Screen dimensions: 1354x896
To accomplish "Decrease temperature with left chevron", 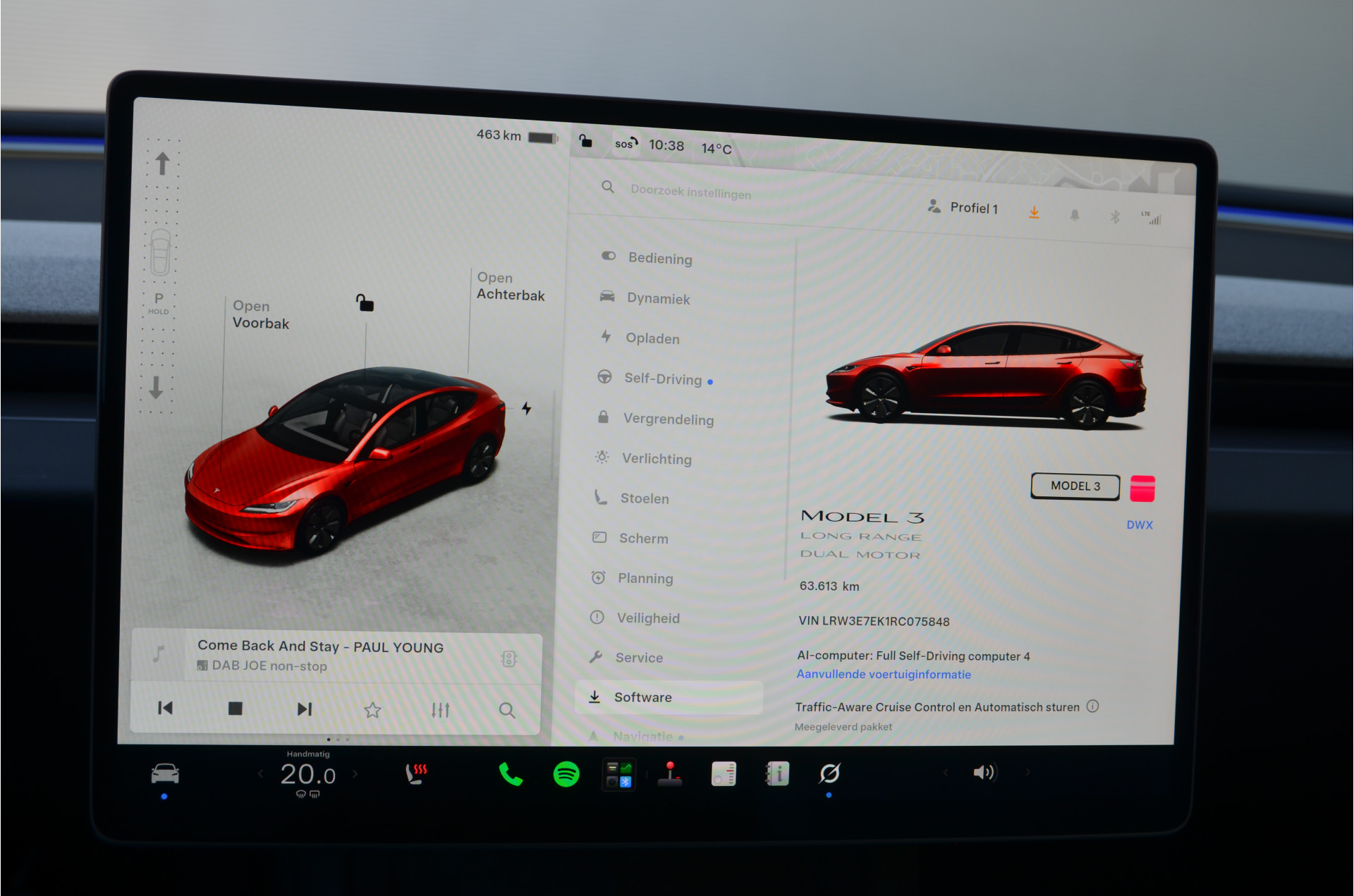I will 261,774.
